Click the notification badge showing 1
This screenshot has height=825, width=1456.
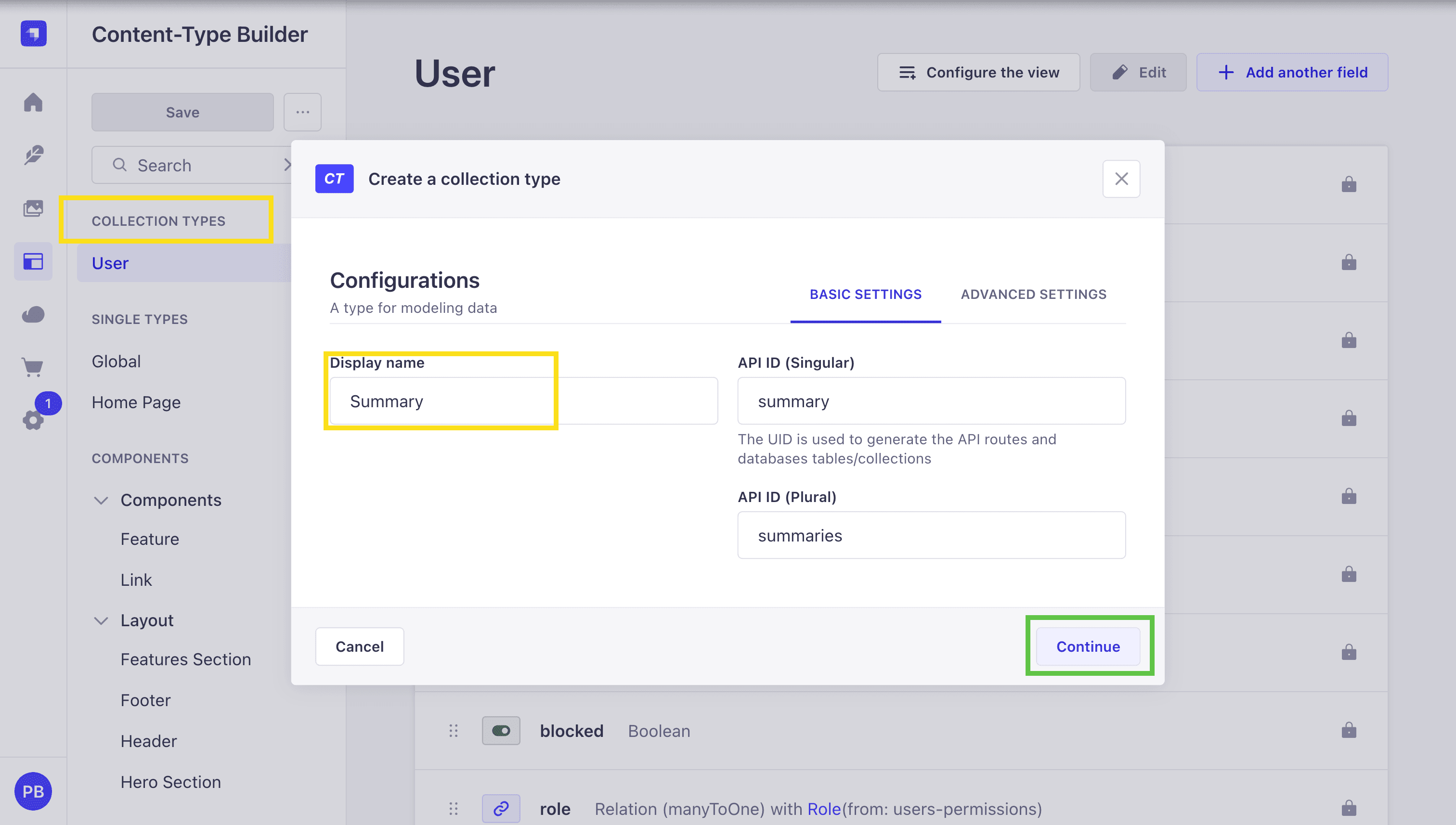48,403
